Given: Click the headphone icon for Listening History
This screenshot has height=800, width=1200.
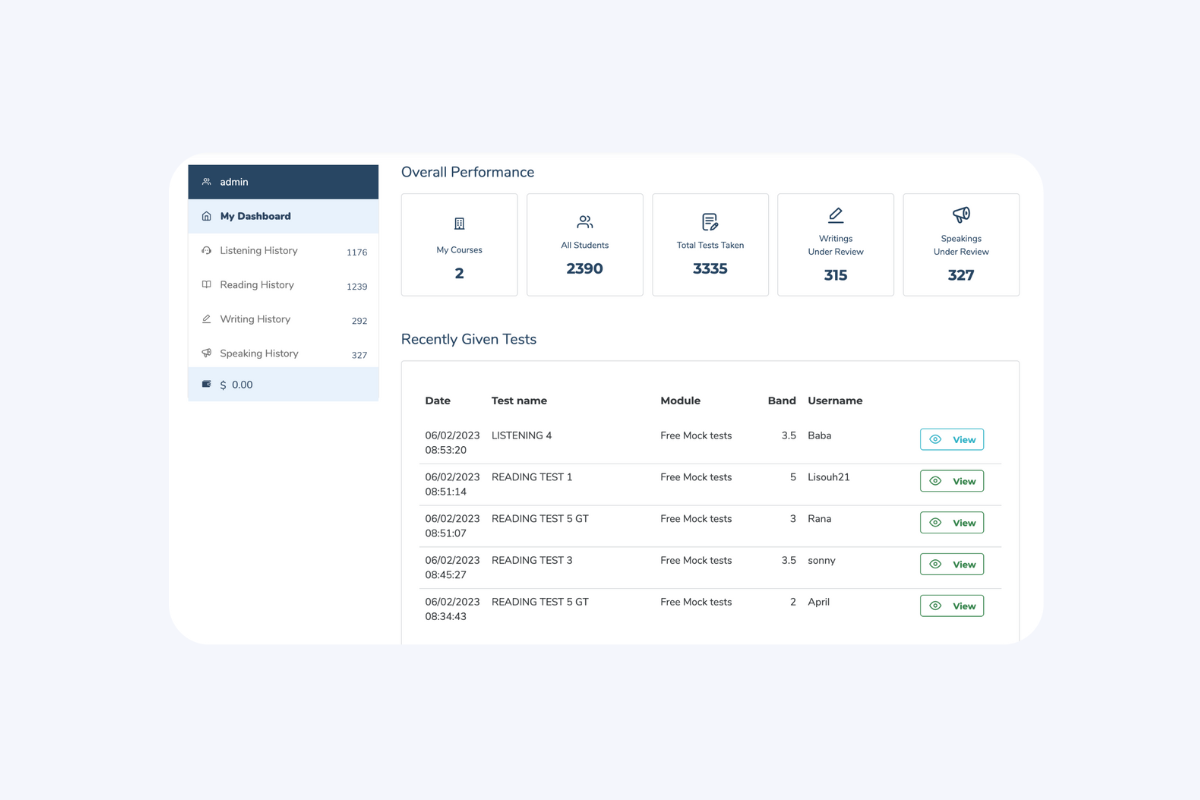Looking at the screenshot, I should pyautogui.click(x=206, y=251).
